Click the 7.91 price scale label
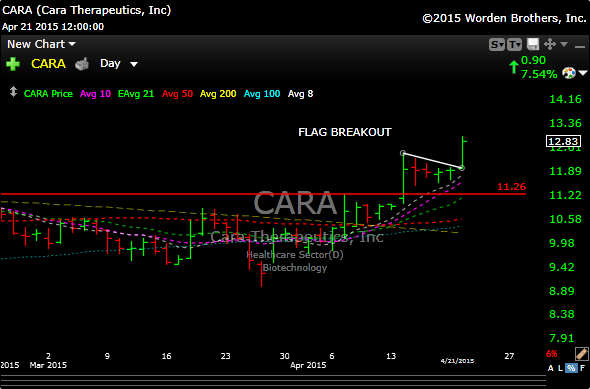 click(x=562, y=338)
